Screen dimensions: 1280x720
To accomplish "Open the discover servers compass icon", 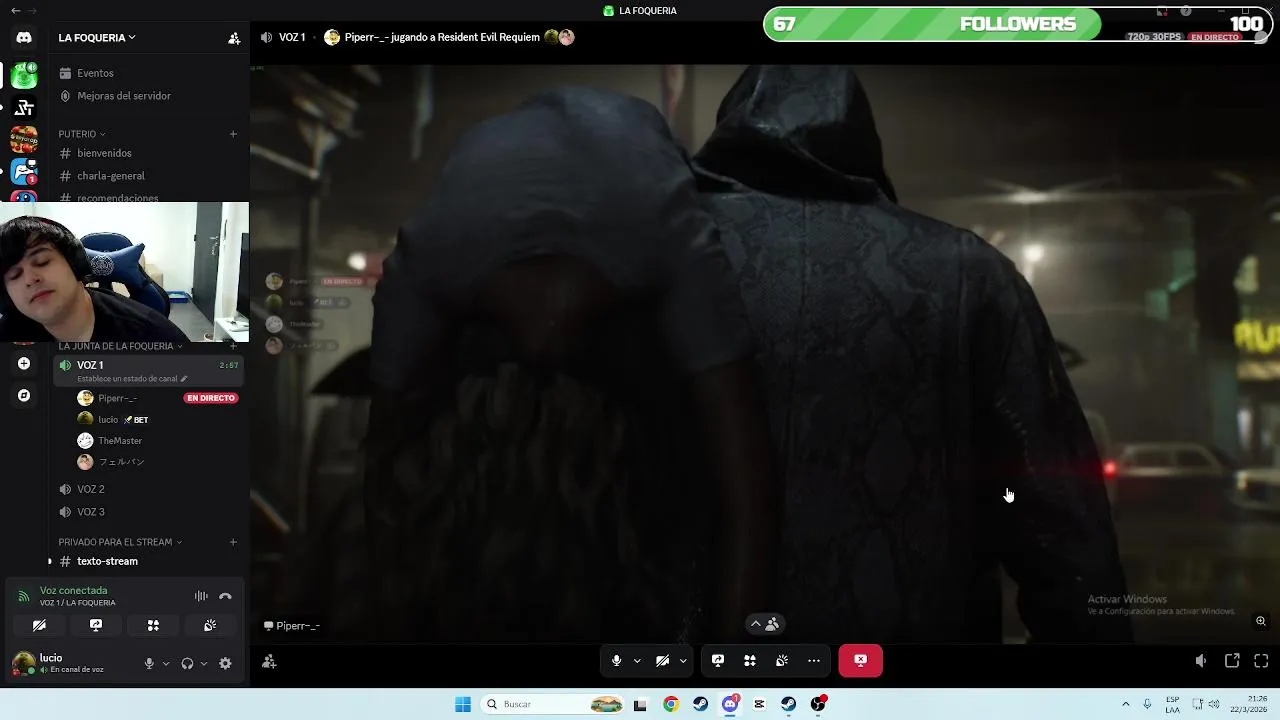I will click(x=24, y=396).
